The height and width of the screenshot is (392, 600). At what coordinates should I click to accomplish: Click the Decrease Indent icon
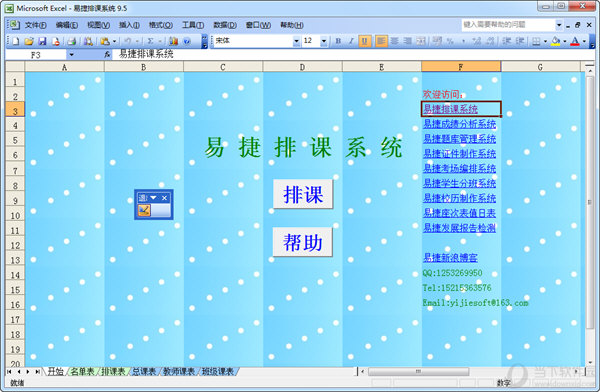point(506,41)
